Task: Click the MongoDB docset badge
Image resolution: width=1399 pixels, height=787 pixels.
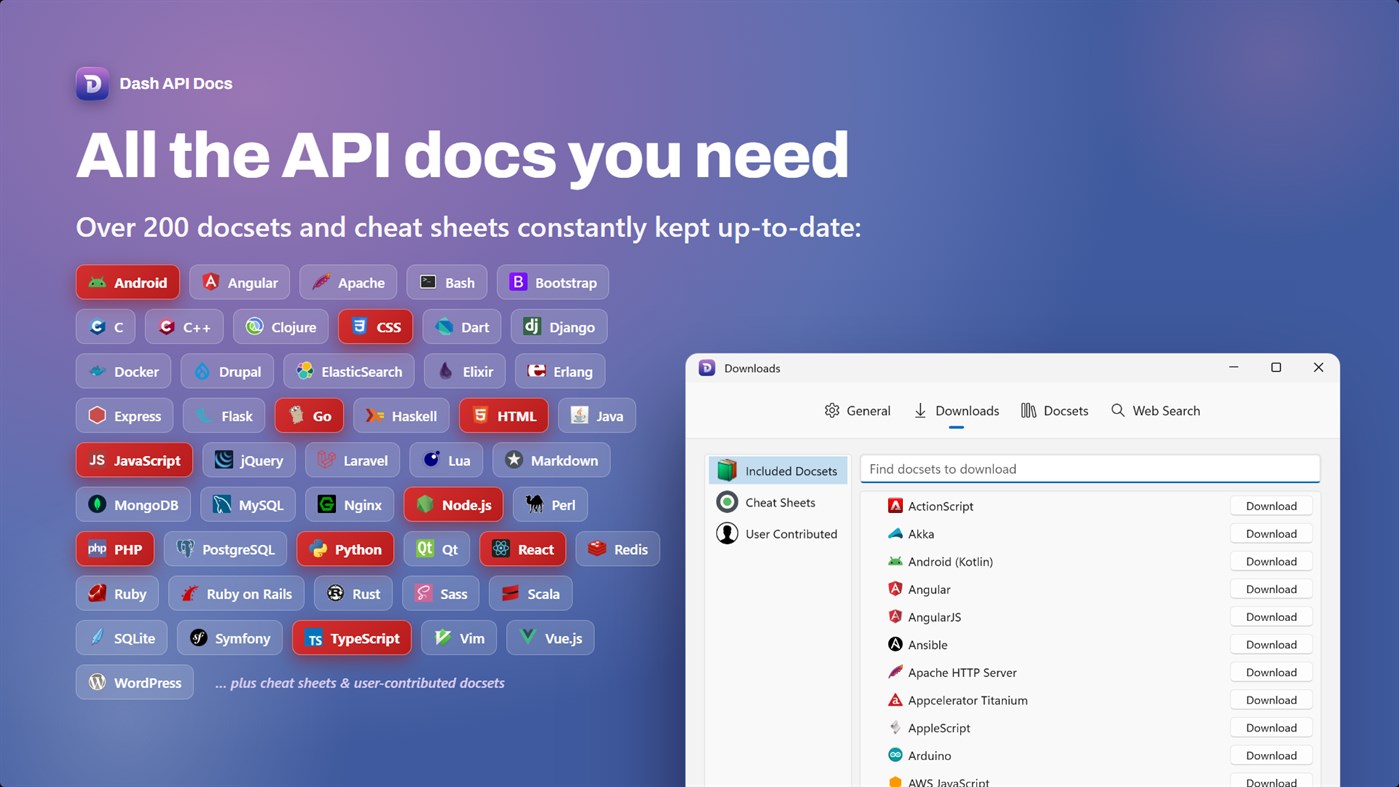Action: (133, 505)
